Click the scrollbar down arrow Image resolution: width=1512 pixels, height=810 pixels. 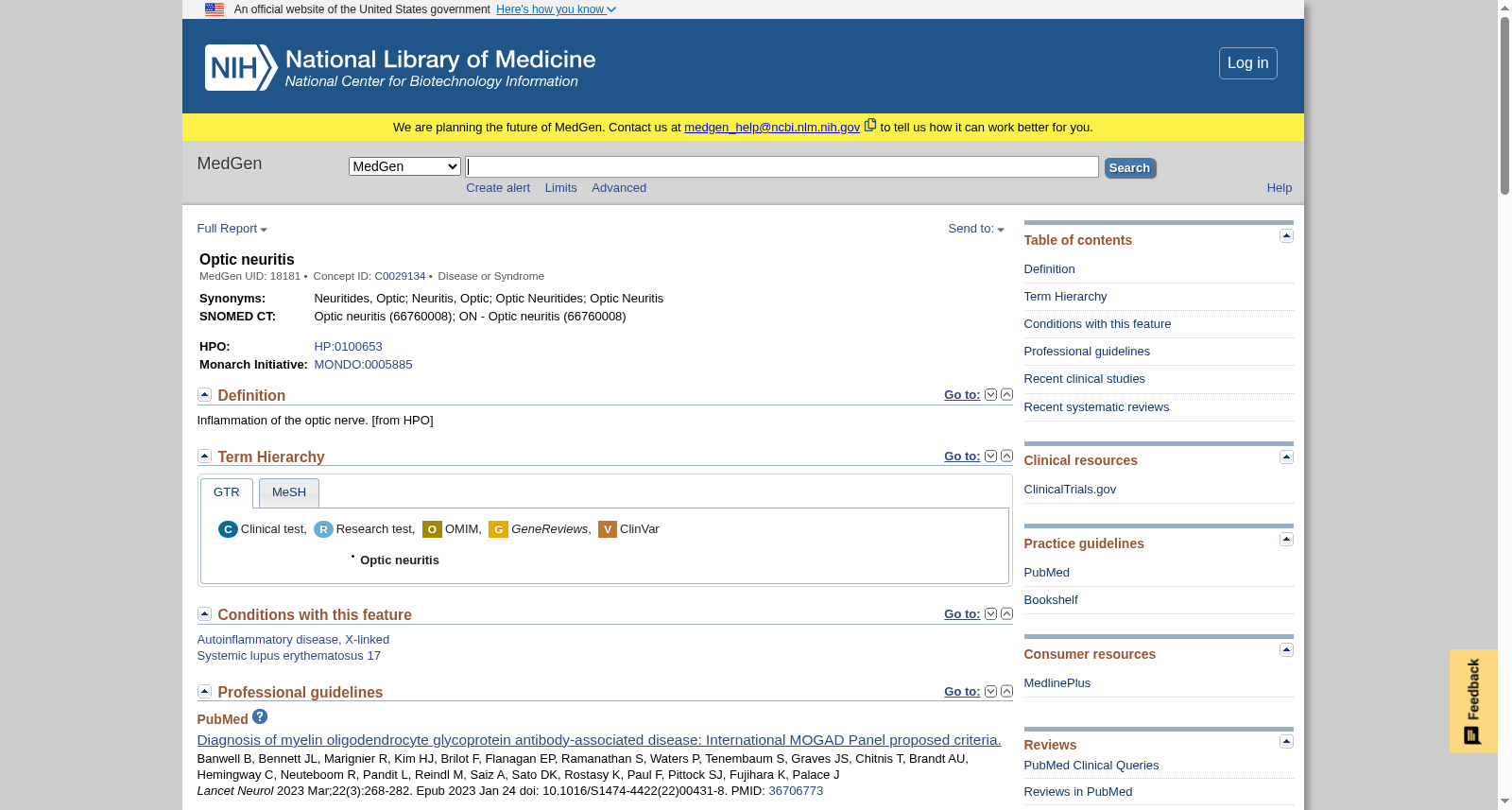point(1504,801)
